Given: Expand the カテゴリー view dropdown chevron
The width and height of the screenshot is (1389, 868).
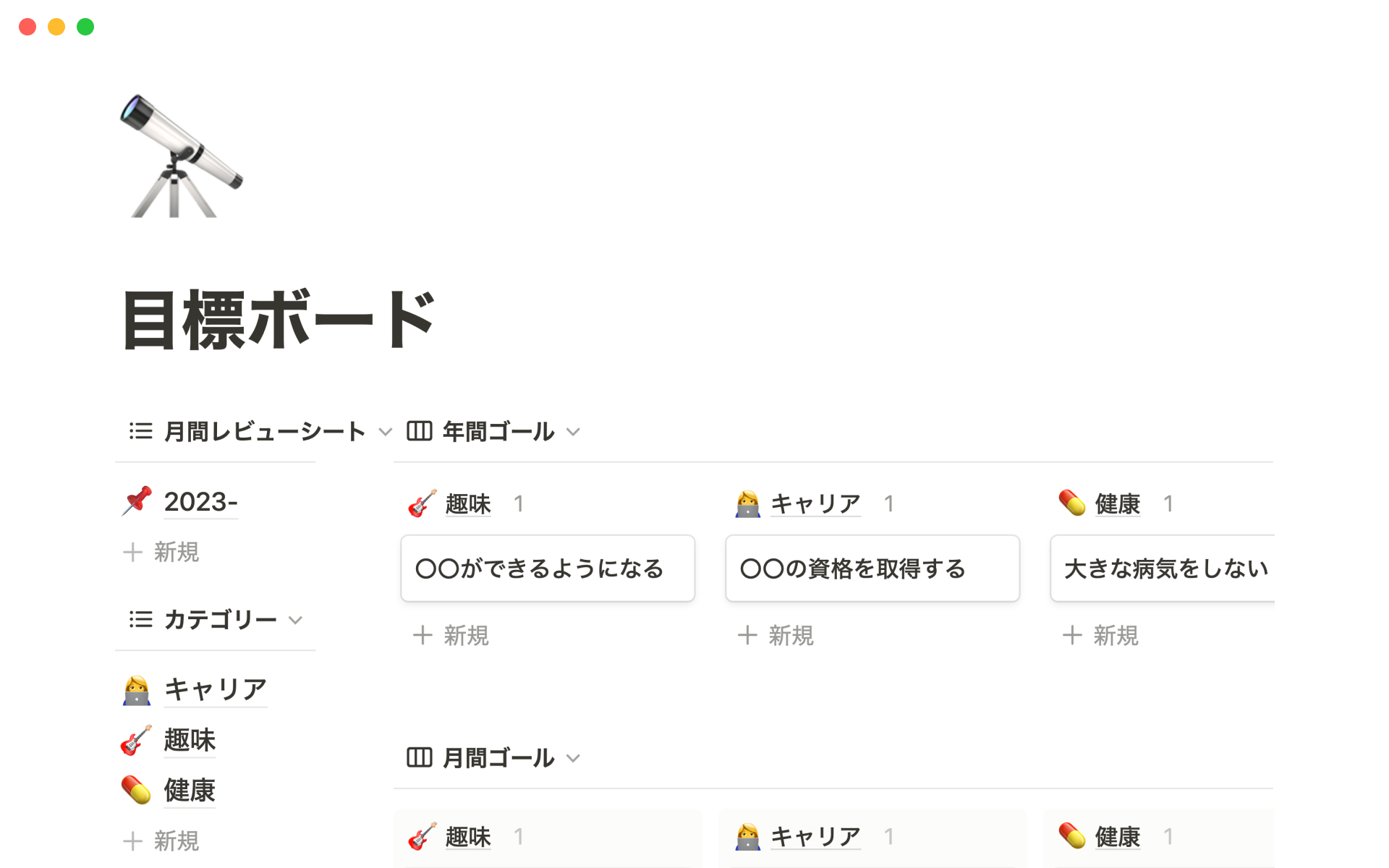Looking at the screenshot, I should tap(295, 621).
